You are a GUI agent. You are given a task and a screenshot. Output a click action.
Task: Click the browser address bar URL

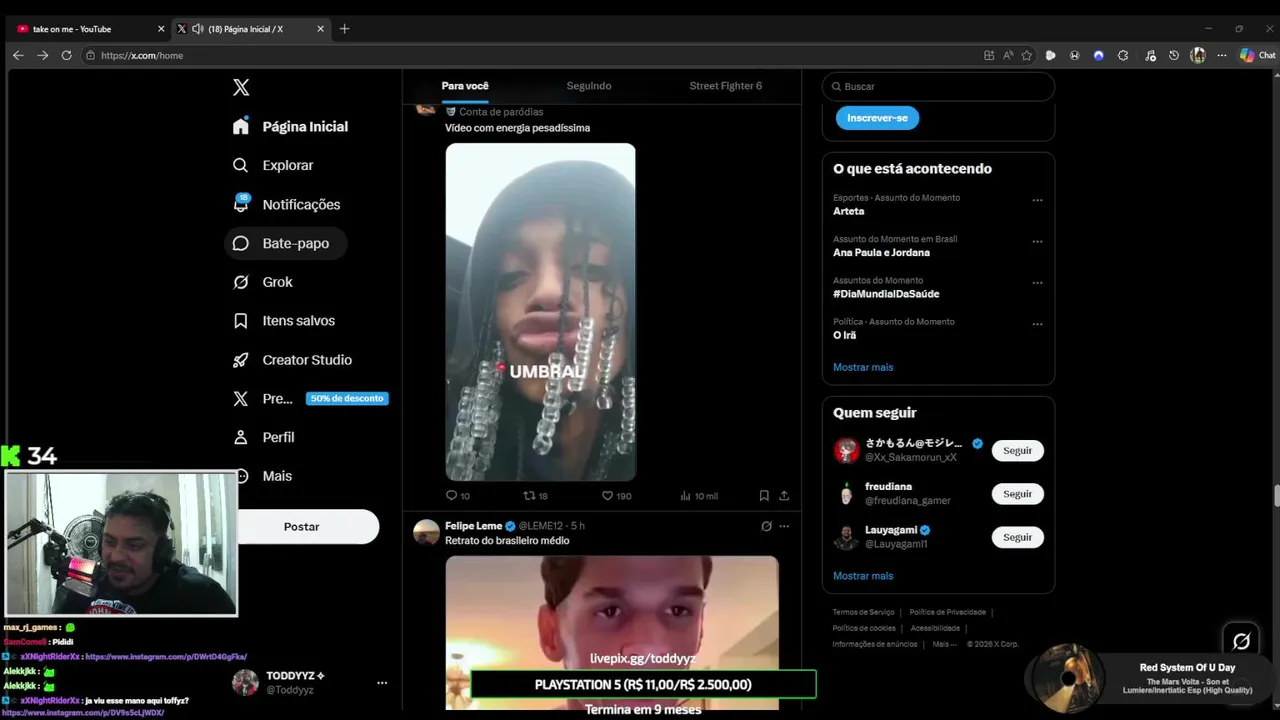click(142, 55)
